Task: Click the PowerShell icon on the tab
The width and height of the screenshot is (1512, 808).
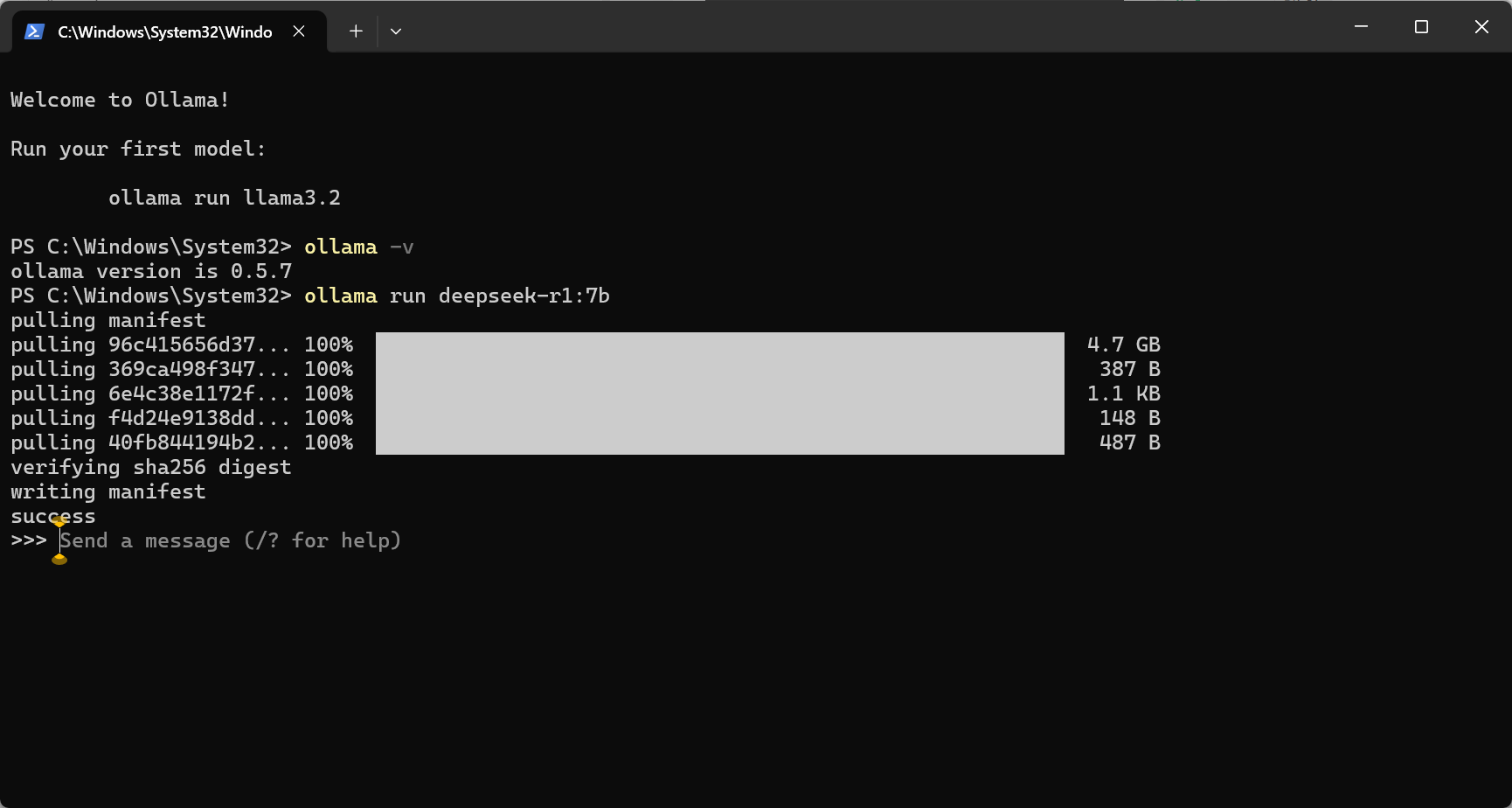Action: pyautogui.click(x=34, y=31)
